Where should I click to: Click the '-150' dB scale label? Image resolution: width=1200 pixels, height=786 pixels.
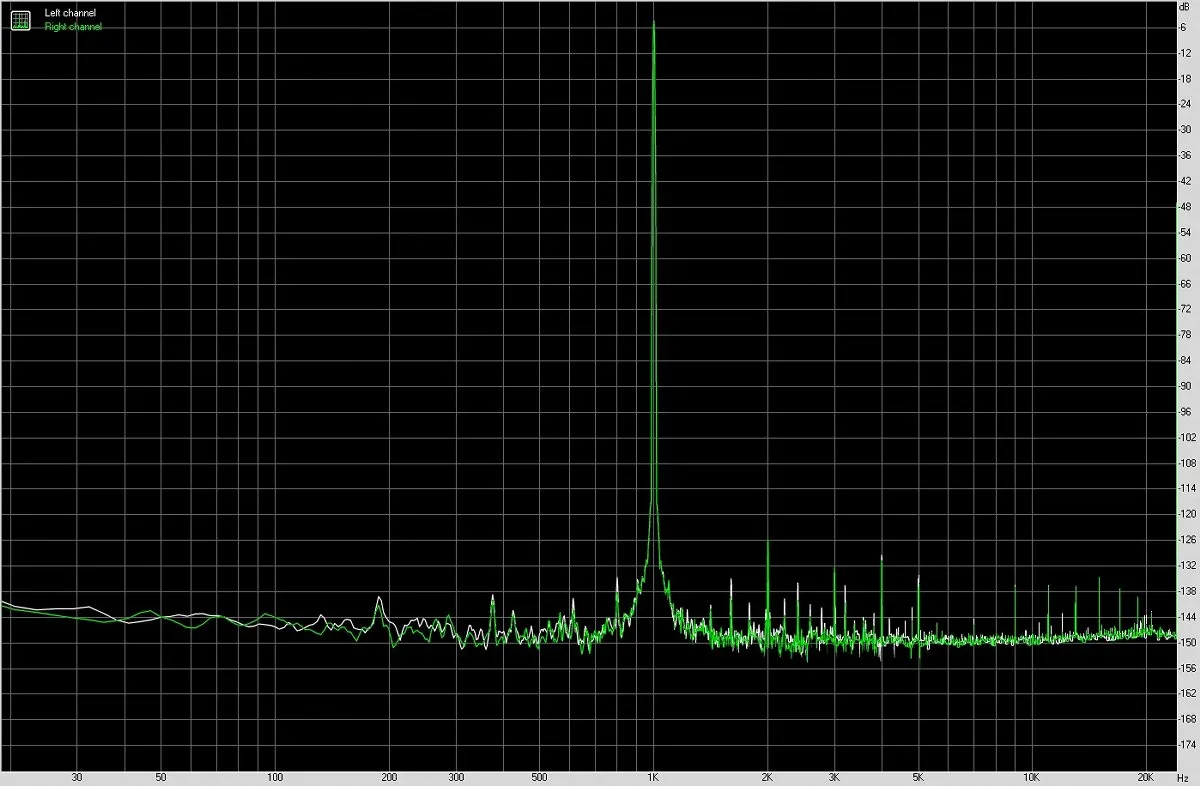tap(1188, 642)
